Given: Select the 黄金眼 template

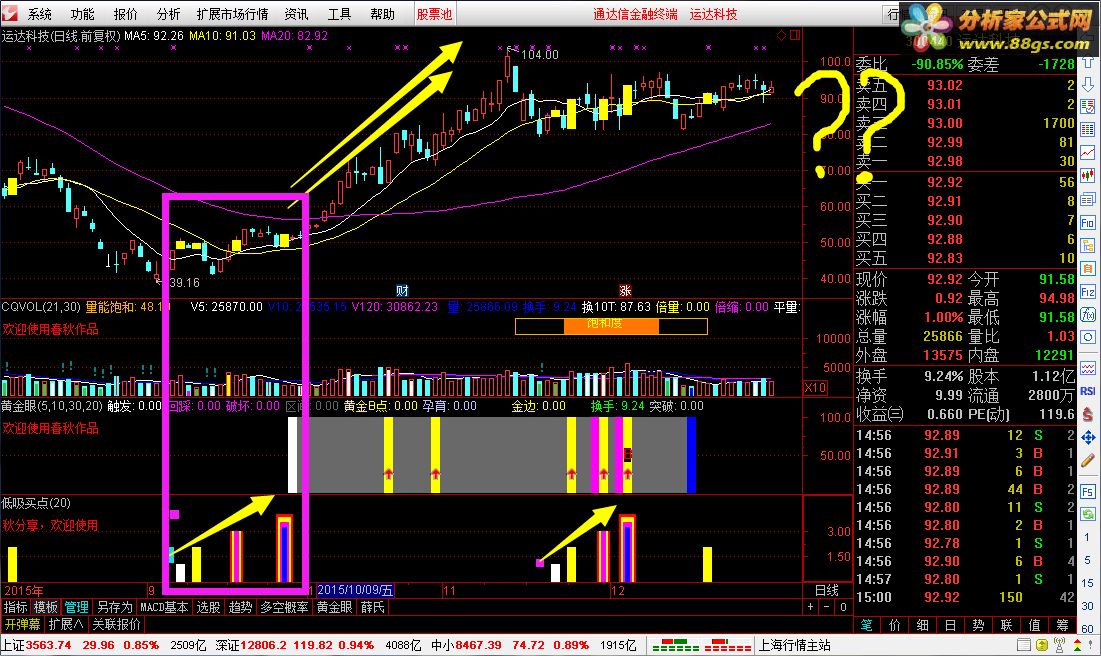Looking at the screenshot, I should coord(335,607).
